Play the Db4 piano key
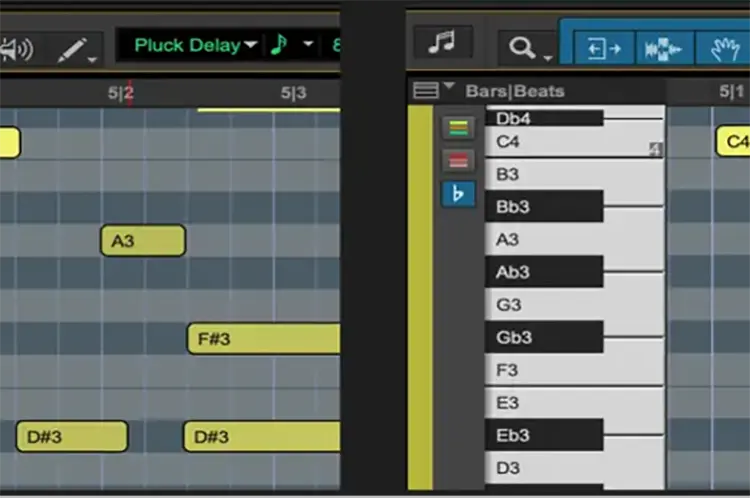Image resolution: width=750 pixels, height=500 pixels. point(544,118)
